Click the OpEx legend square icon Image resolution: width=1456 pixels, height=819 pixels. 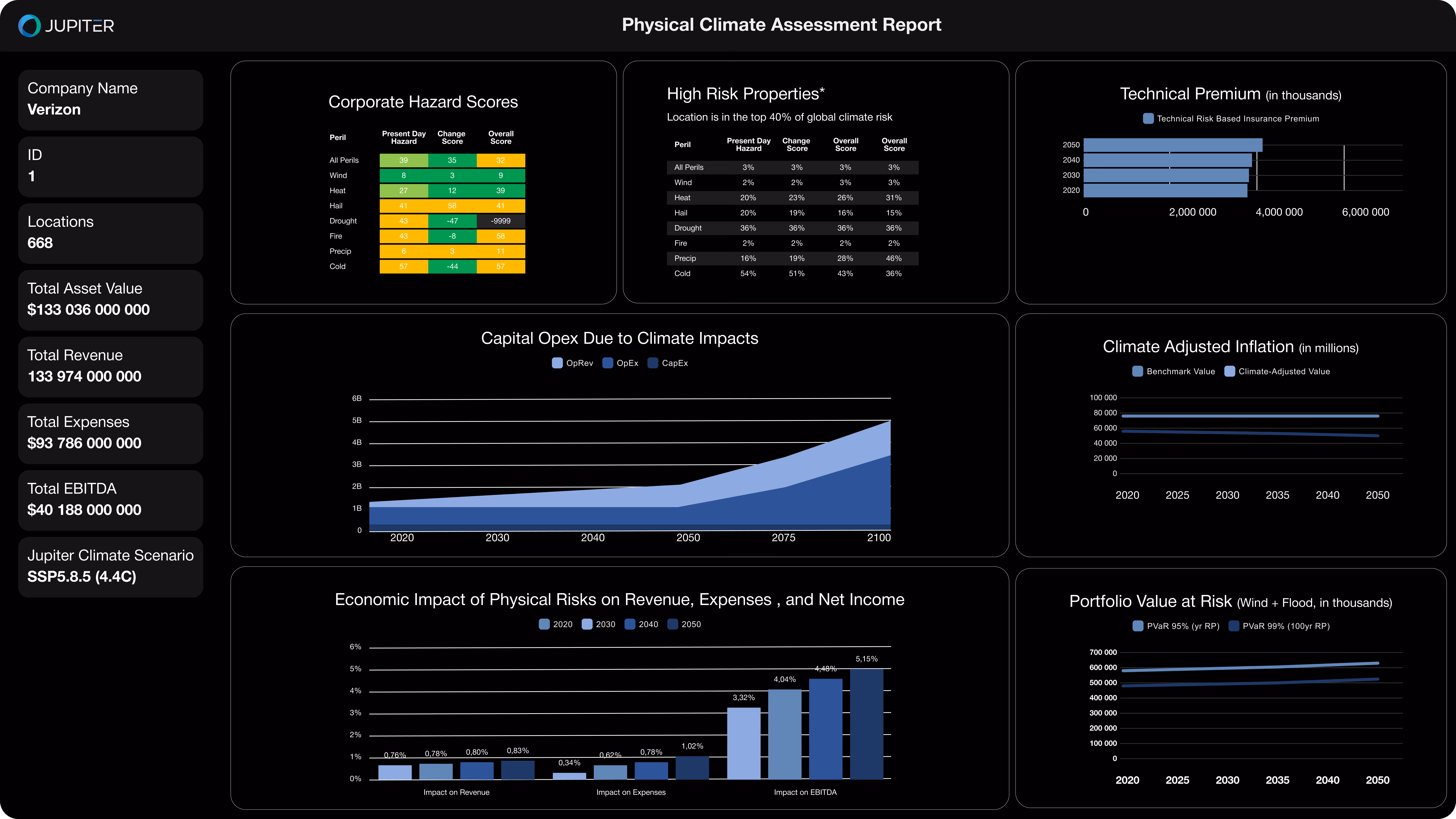608,363
